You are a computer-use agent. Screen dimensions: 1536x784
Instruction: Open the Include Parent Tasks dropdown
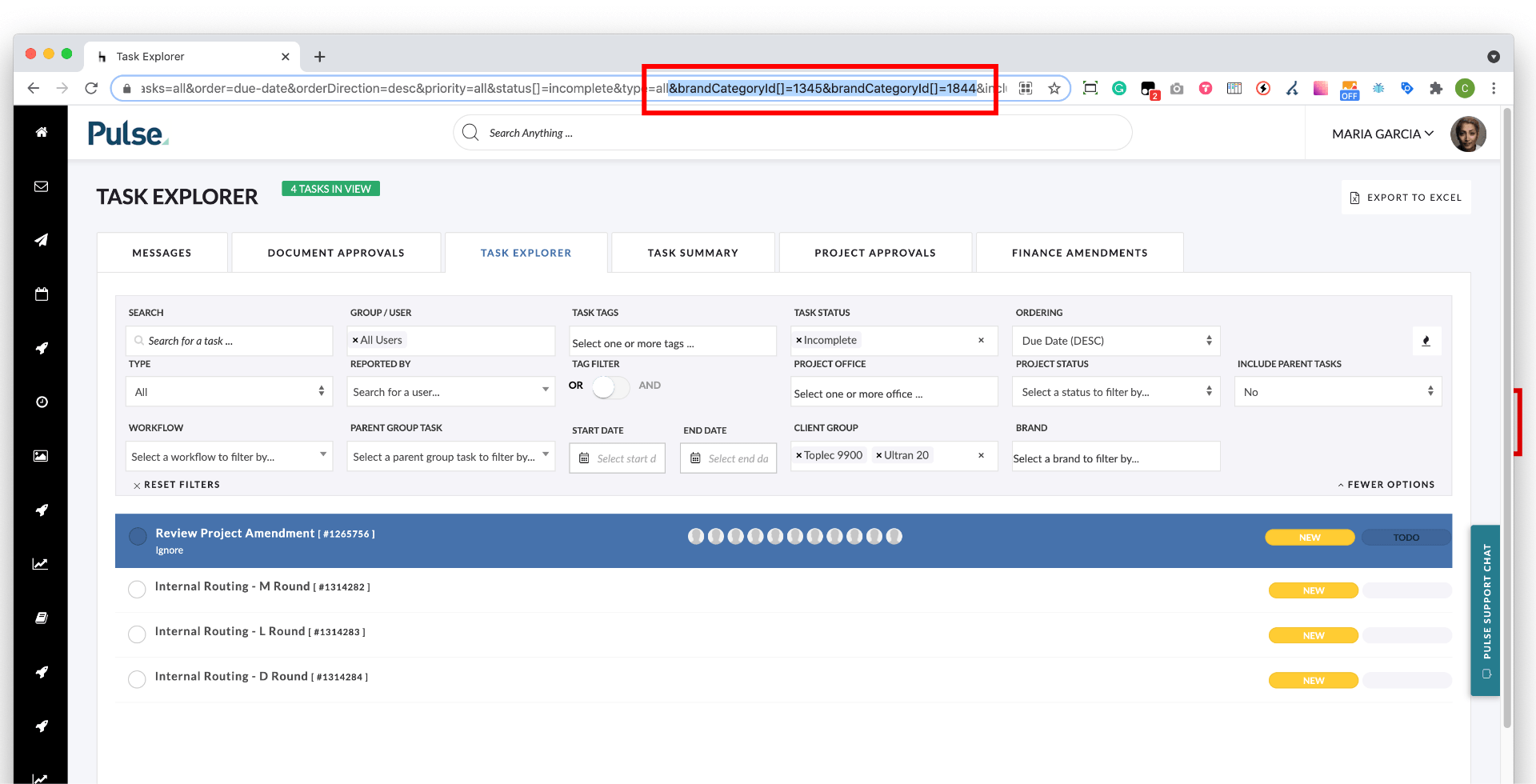click(1338, 392)
